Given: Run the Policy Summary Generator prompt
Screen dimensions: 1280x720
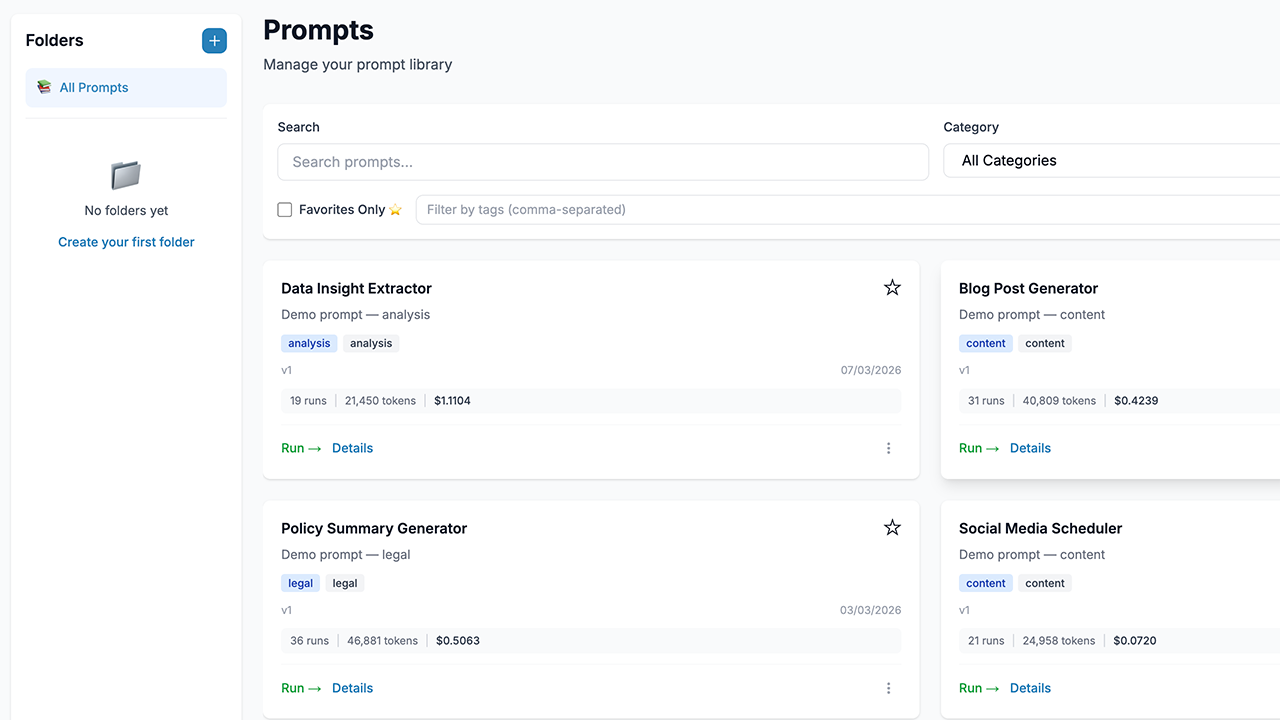Looking at the screenshot, I should click(301, 688).
